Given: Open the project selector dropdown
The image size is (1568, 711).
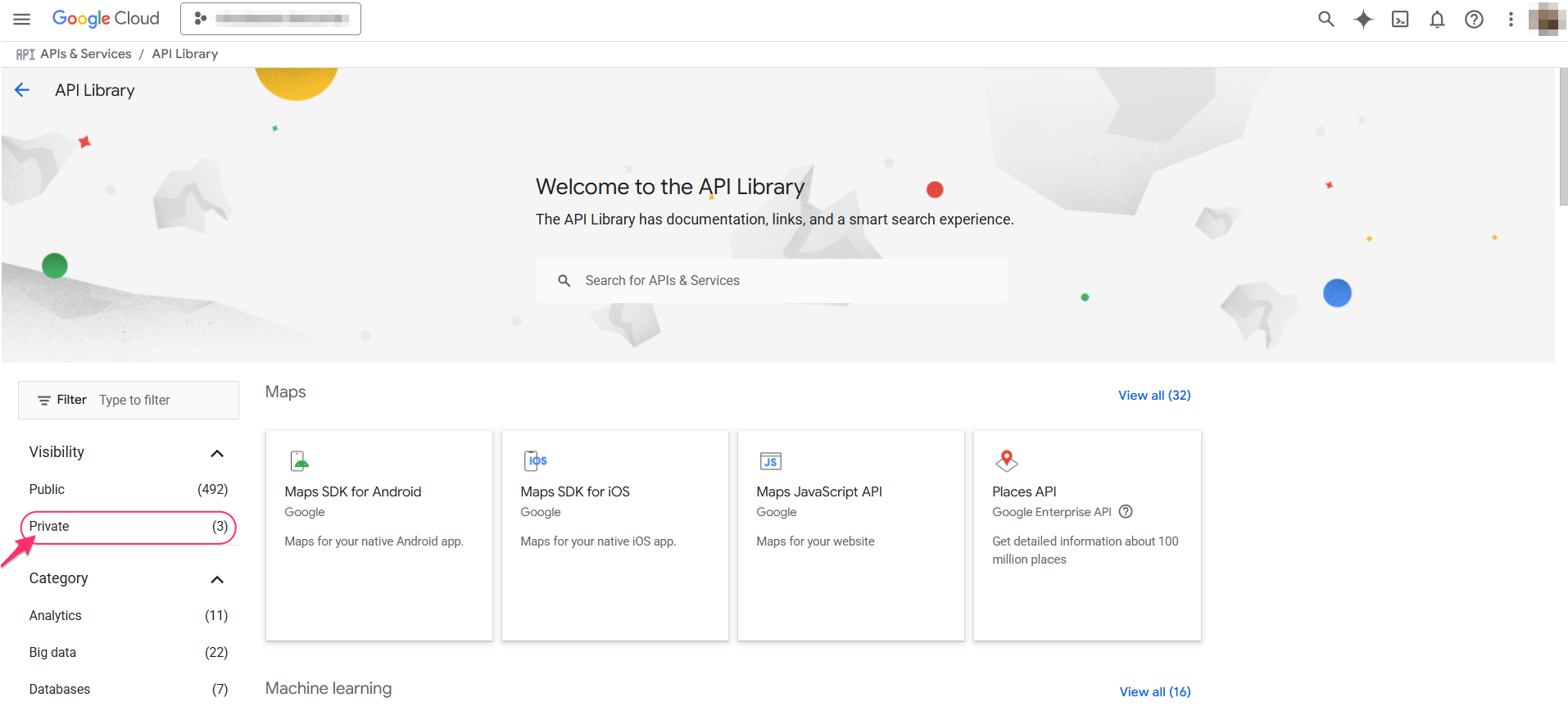Looking at the screenshot, I should click(x=270, y=19).
